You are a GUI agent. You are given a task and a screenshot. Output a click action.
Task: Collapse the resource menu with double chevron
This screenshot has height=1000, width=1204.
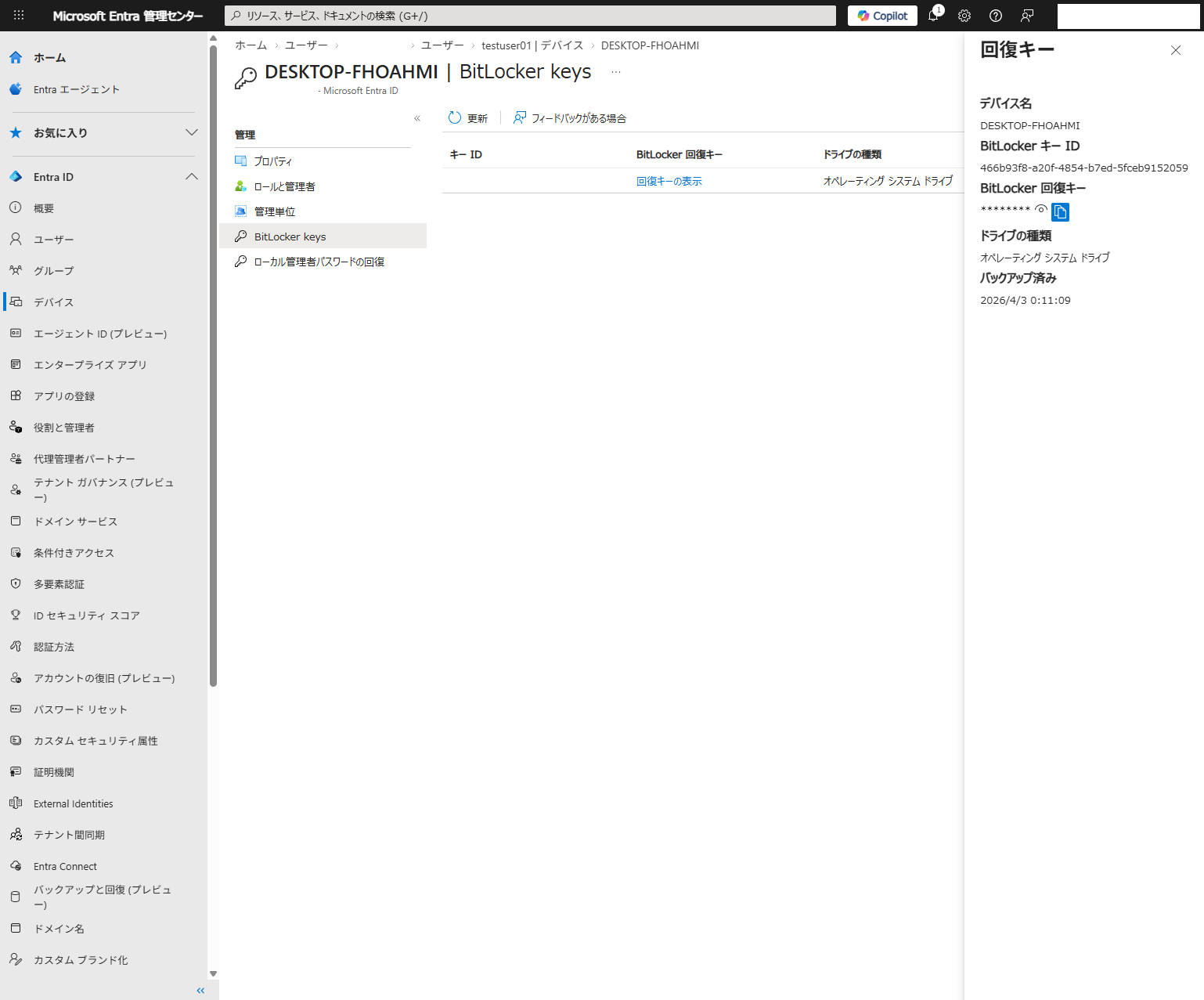click(x=417, y=118)
